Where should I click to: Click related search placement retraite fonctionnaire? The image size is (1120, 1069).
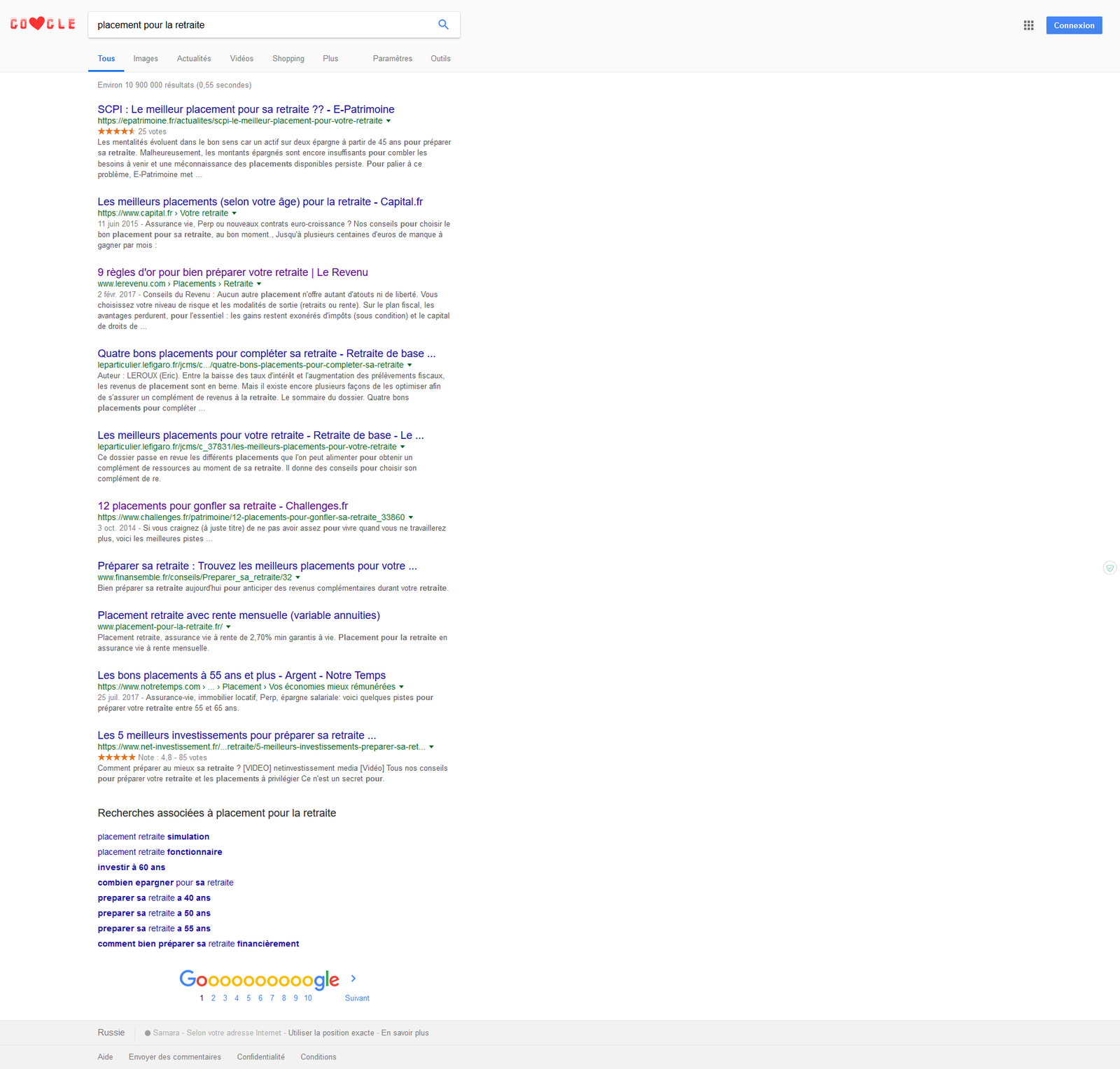point(160,852)
